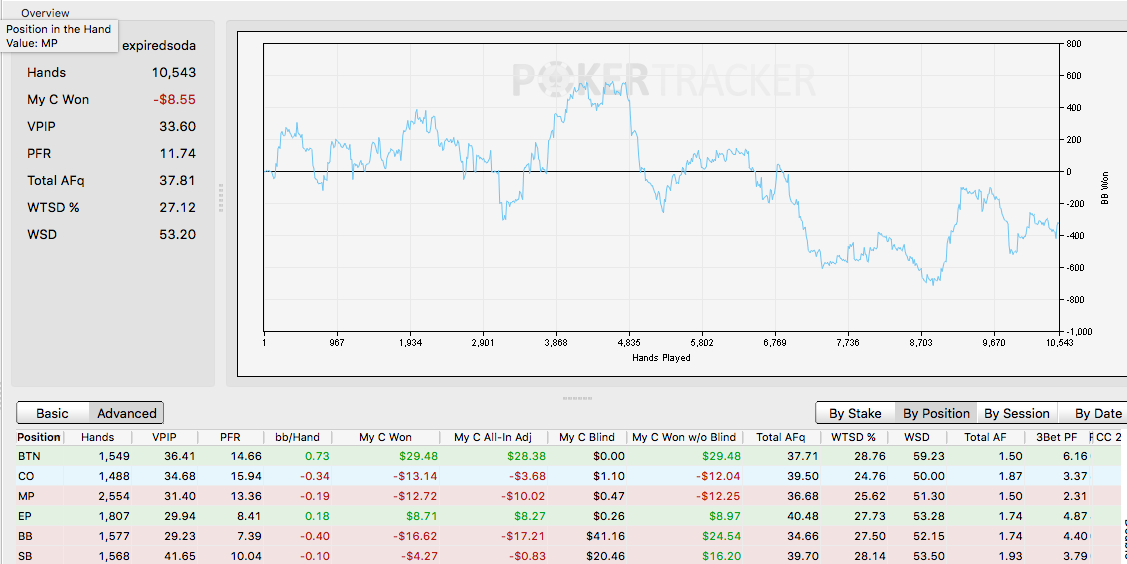
Task: Click summary My C Won -$8.55
Action: point(175,99)
